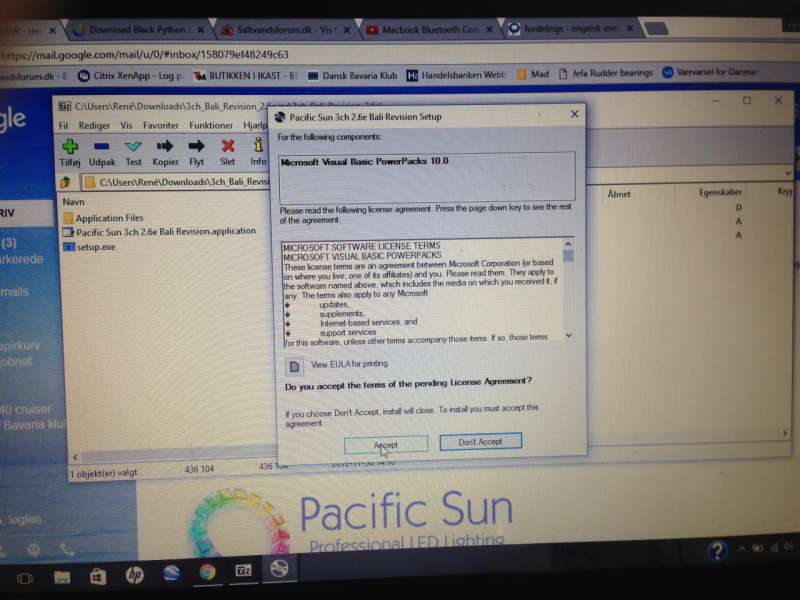
Task: Click the license text scrollbar
Action: [568, 290]
